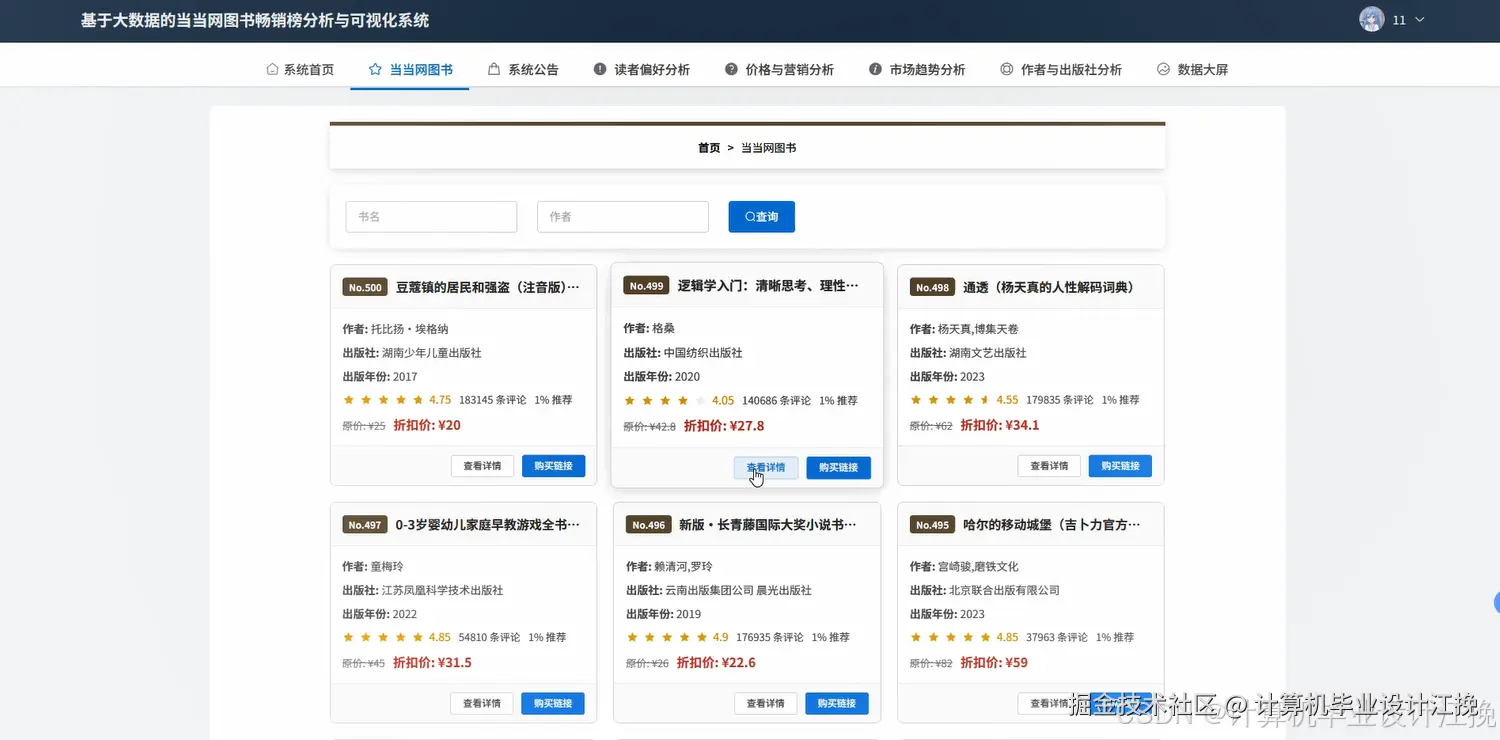Click the bag icon beside 系统公告
Viewport: 1500px width, 740px height.
click(x=494, y=70)
